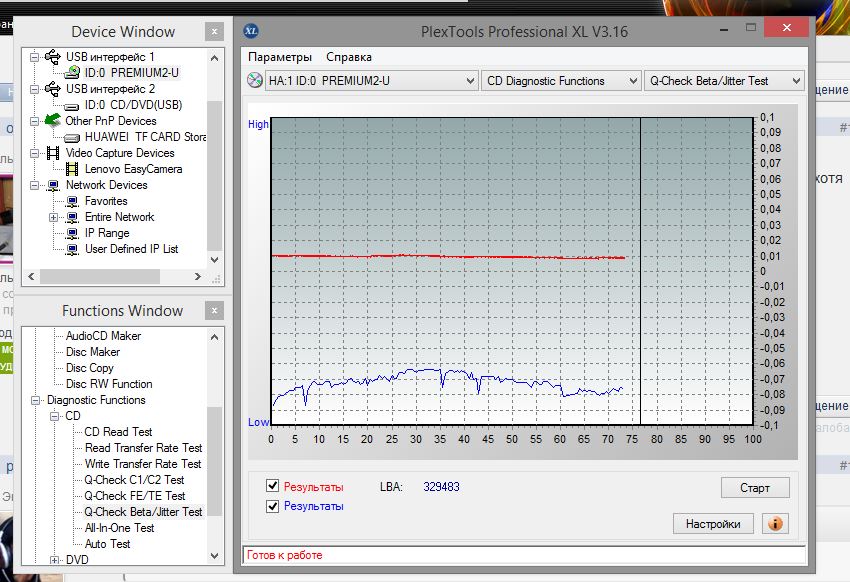
Task: Click the Lenovo EasyCamera film icon
Action: tap(72, 169)
